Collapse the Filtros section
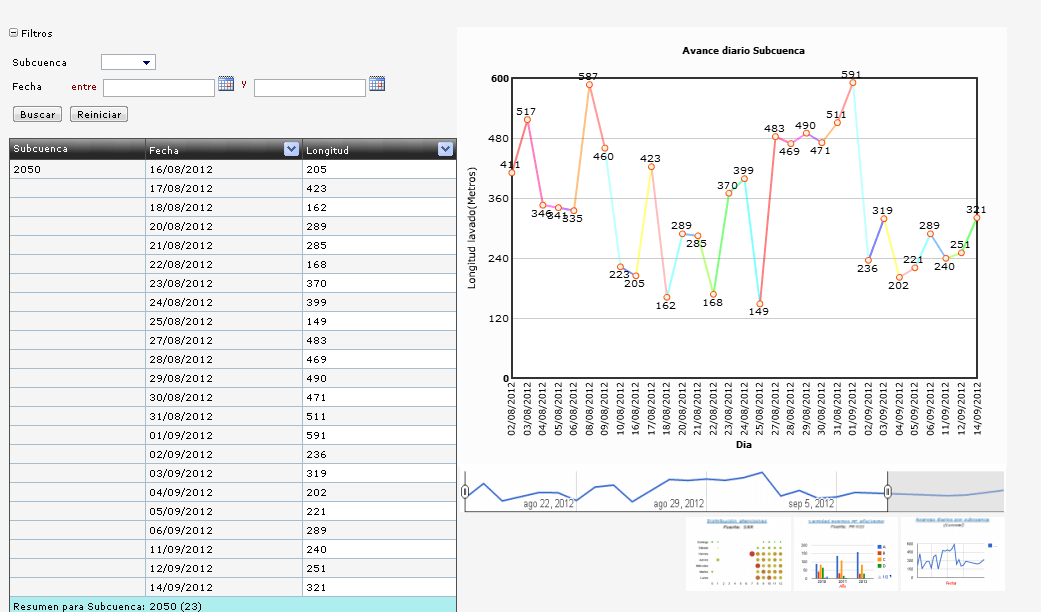This screenshot has height=612, width=1041. click(13, 33)
